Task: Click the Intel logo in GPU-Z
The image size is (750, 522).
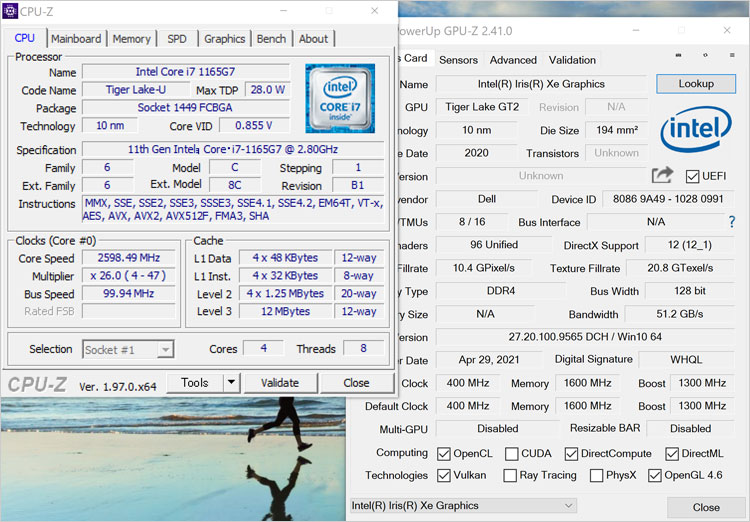Action: [696, 129]
